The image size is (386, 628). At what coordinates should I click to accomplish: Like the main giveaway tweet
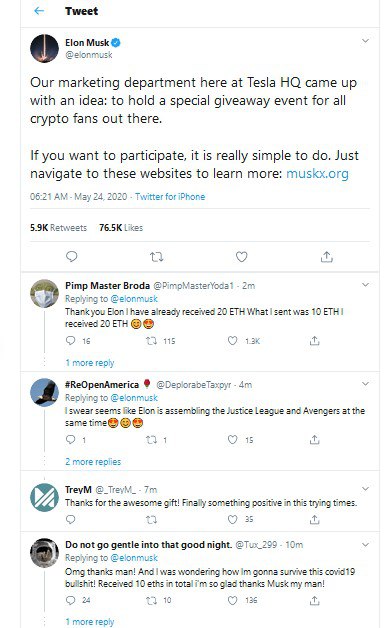click(x=241, y=257)
